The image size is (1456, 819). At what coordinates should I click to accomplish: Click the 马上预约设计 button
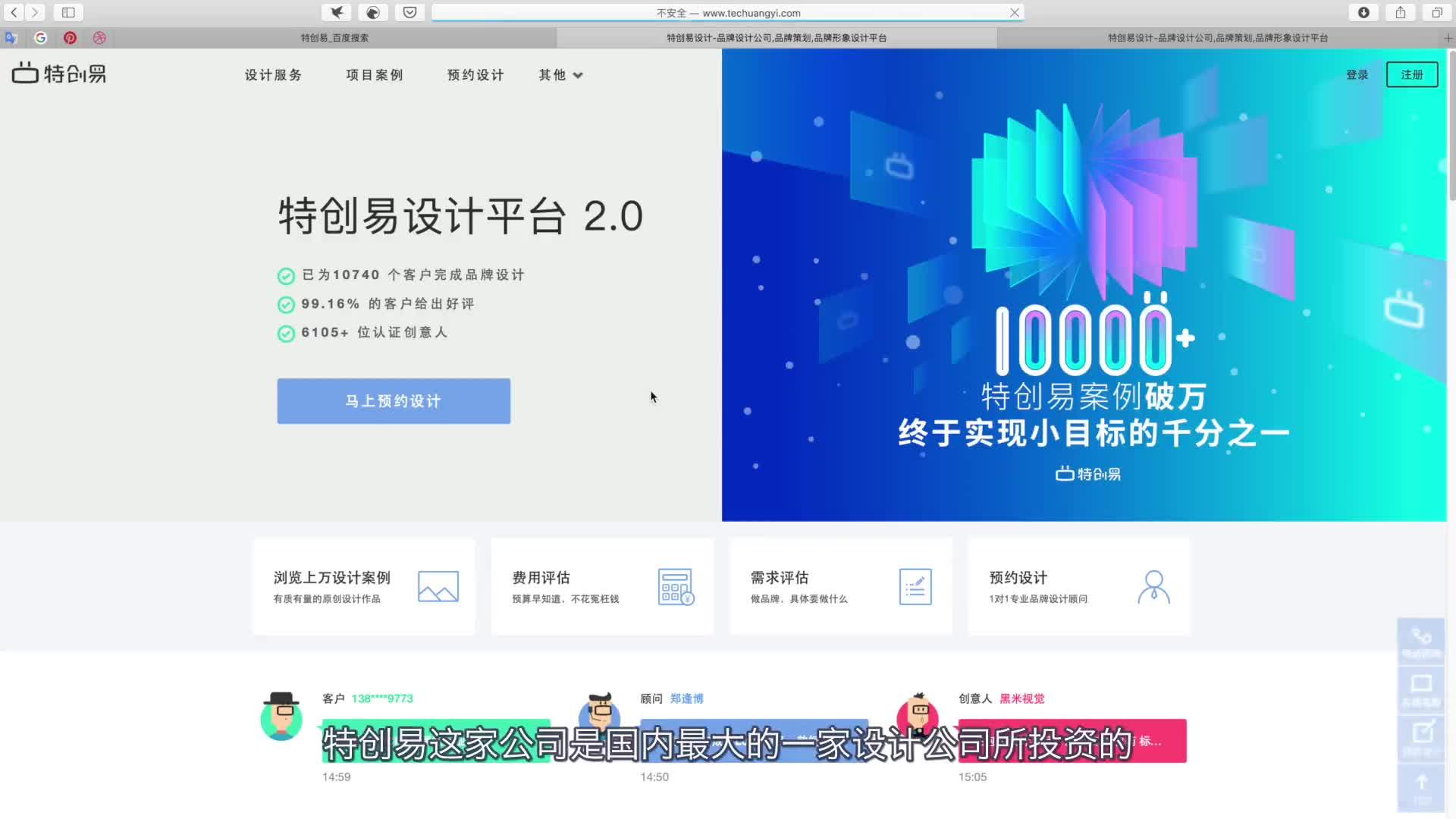(x=394, y=401)
